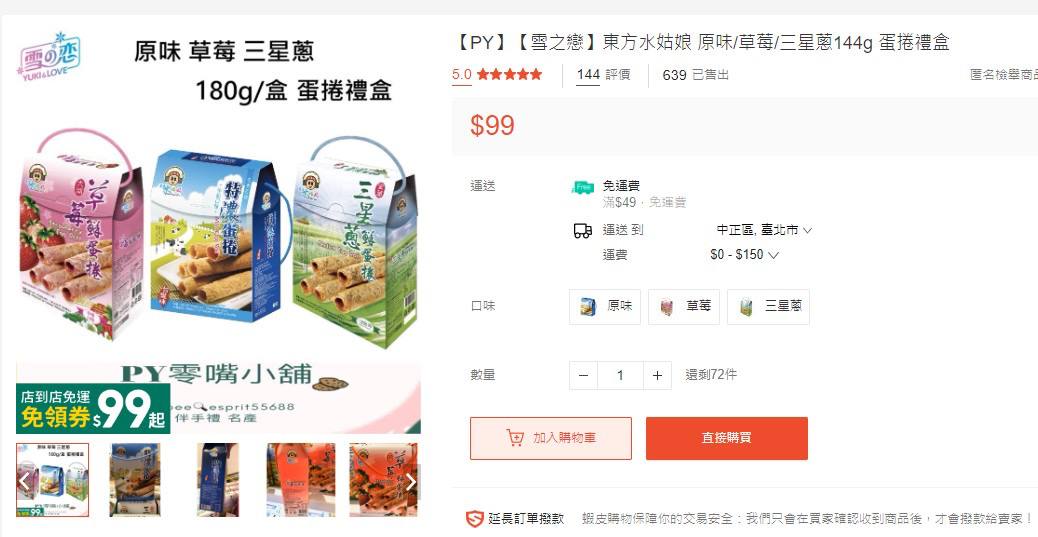Expand the $0 - $150 shipping fee dropdown
This screenshot has width=1038, height=537.
click(x=744, y=254)
